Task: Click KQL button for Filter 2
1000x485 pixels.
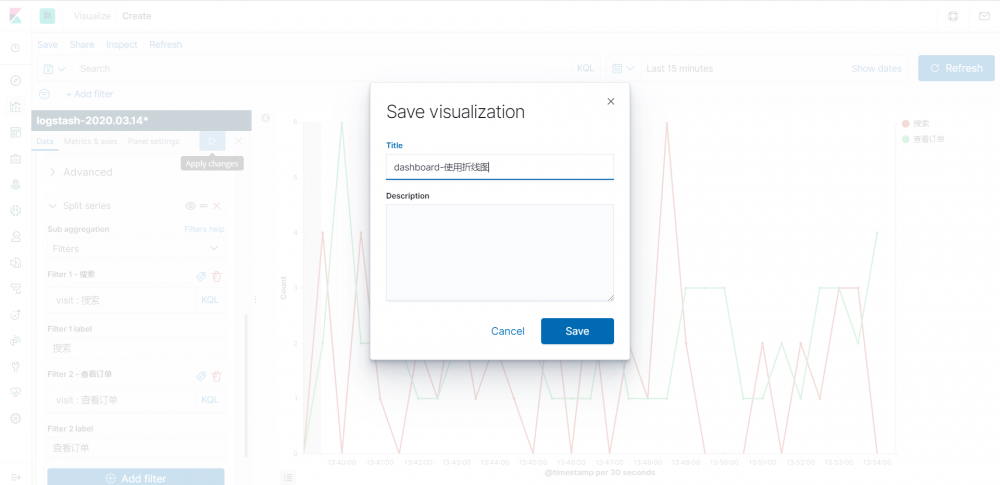Action: pyautogui.click(x=210, y=400)
